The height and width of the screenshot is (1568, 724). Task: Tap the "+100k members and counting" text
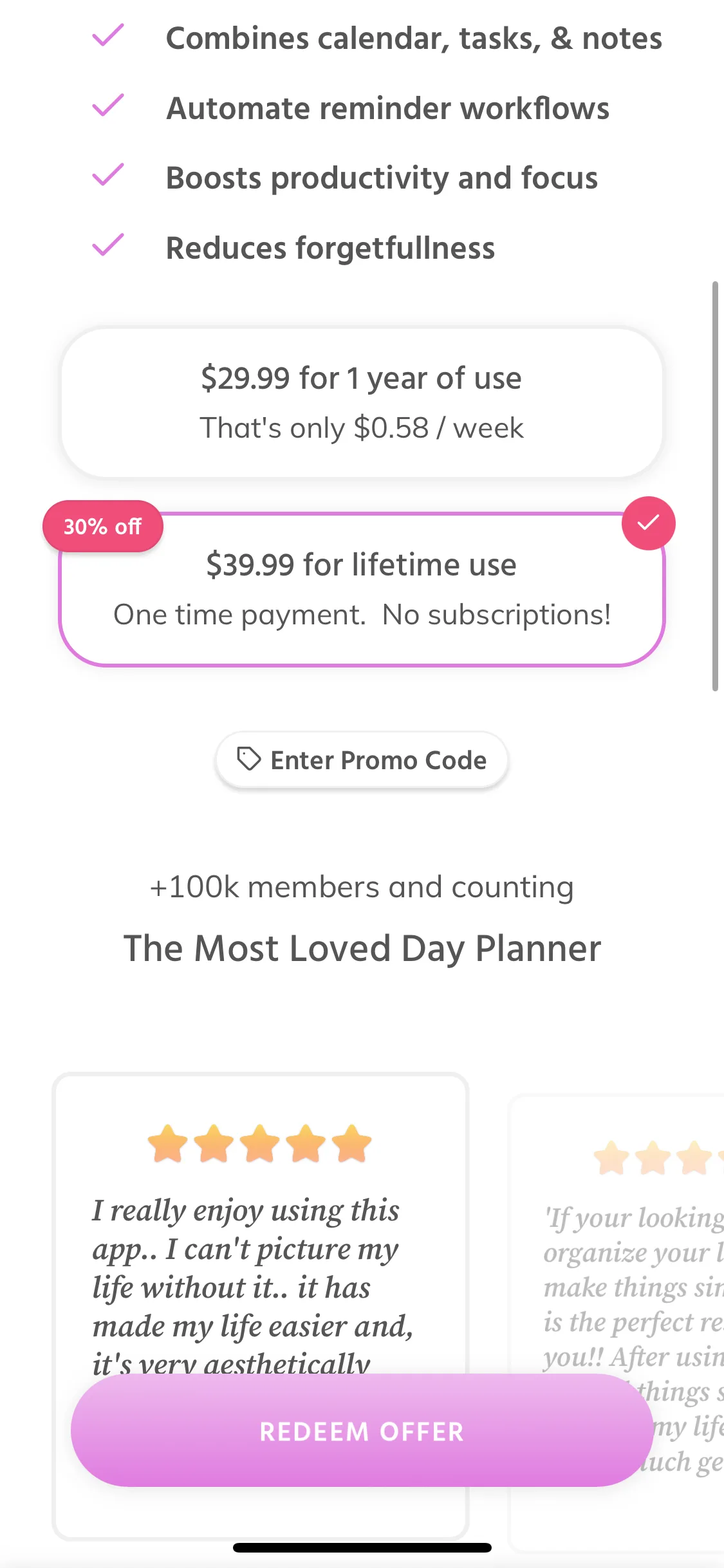click(x=362, y=887)
